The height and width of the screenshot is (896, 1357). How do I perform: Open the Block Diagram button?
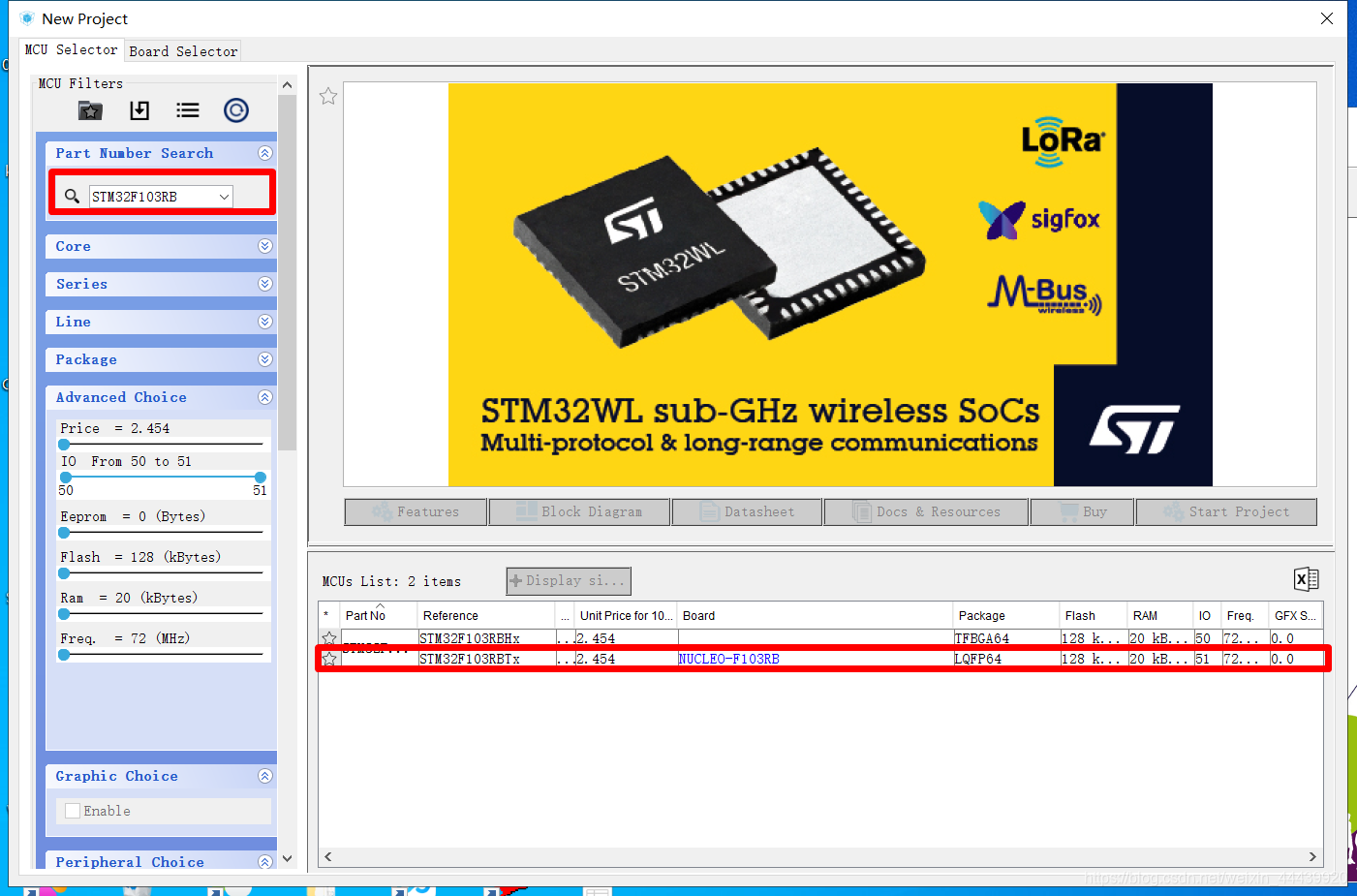[579, 511]
